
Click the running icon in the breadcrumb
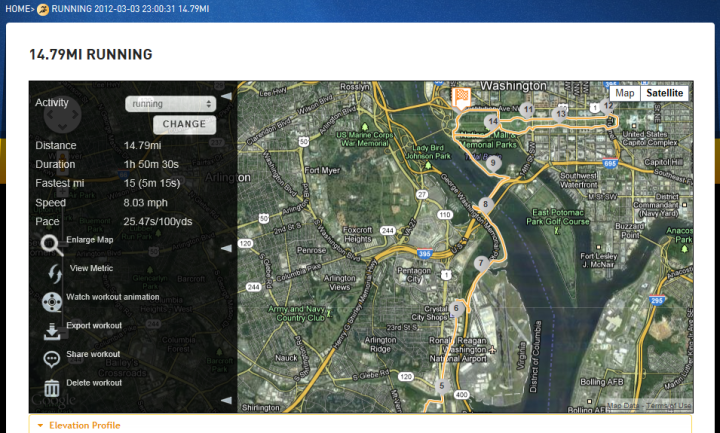pos(43,9)
